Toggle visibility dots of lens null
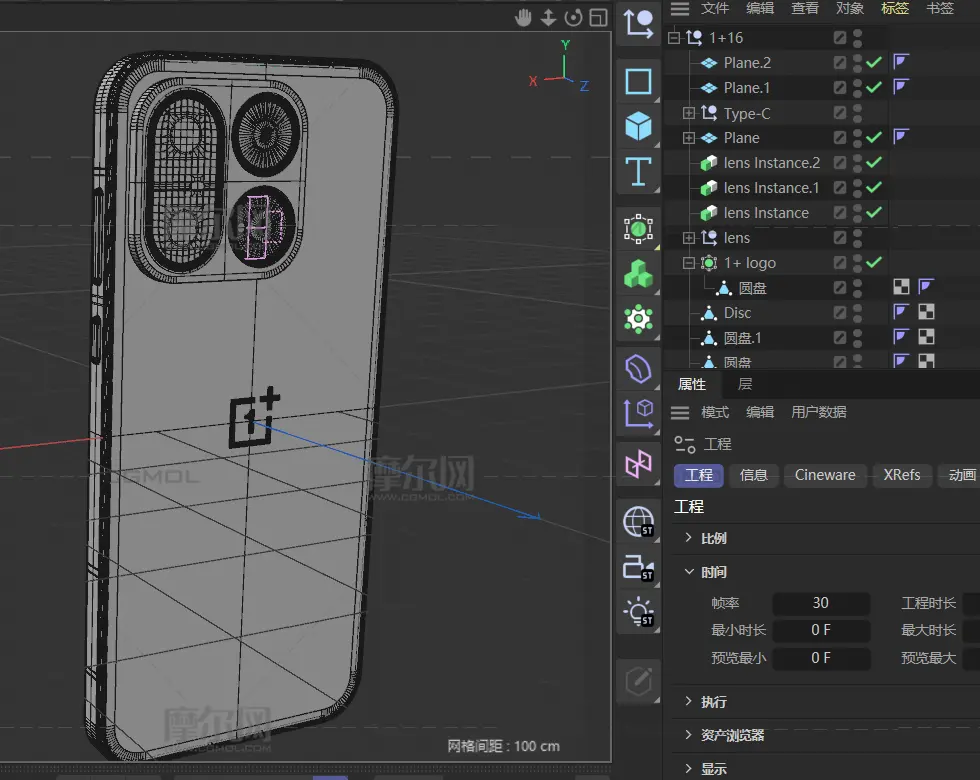980x780 pixels. coord(858,238)
